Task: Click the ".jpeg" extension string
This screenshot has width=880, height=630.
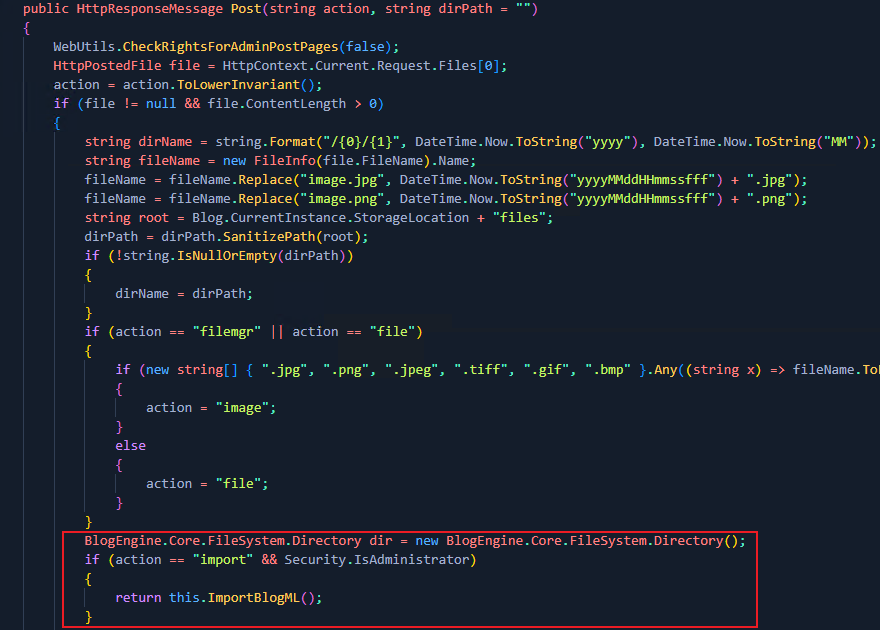Action: 411,370
